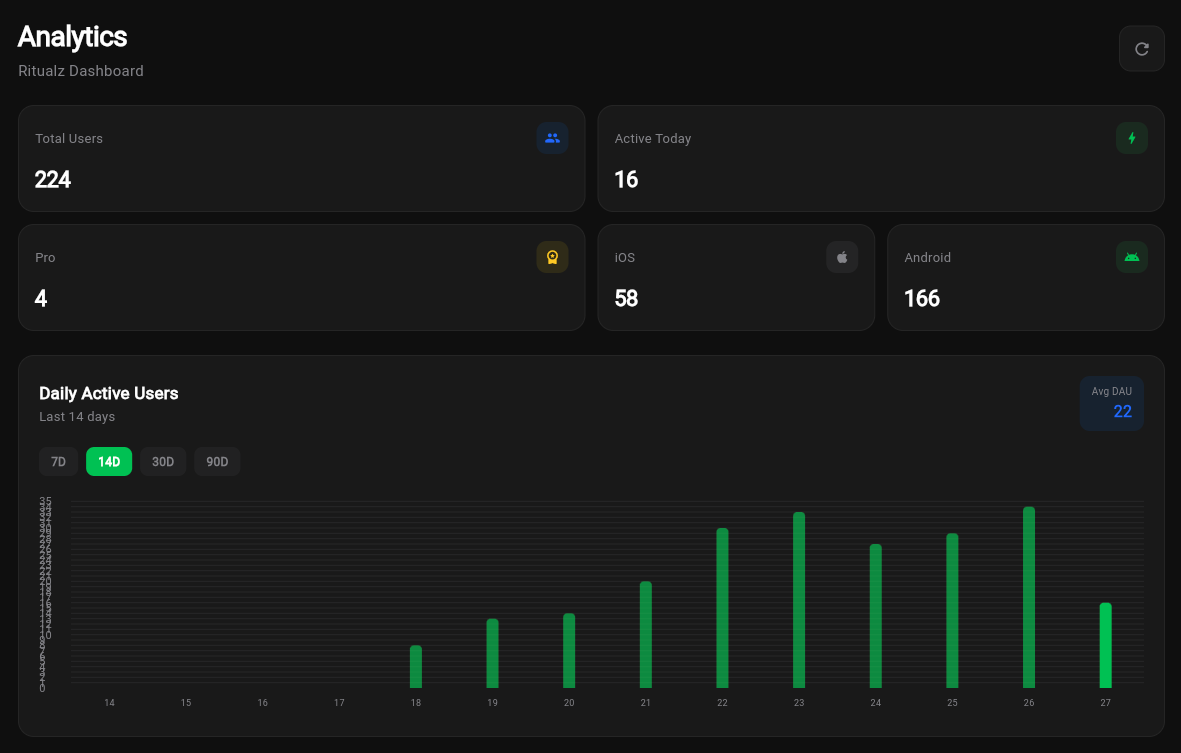Click the lightning bolt icon on Active Today
This screenshot has width=1181, height=753.
pos(1131,138)
